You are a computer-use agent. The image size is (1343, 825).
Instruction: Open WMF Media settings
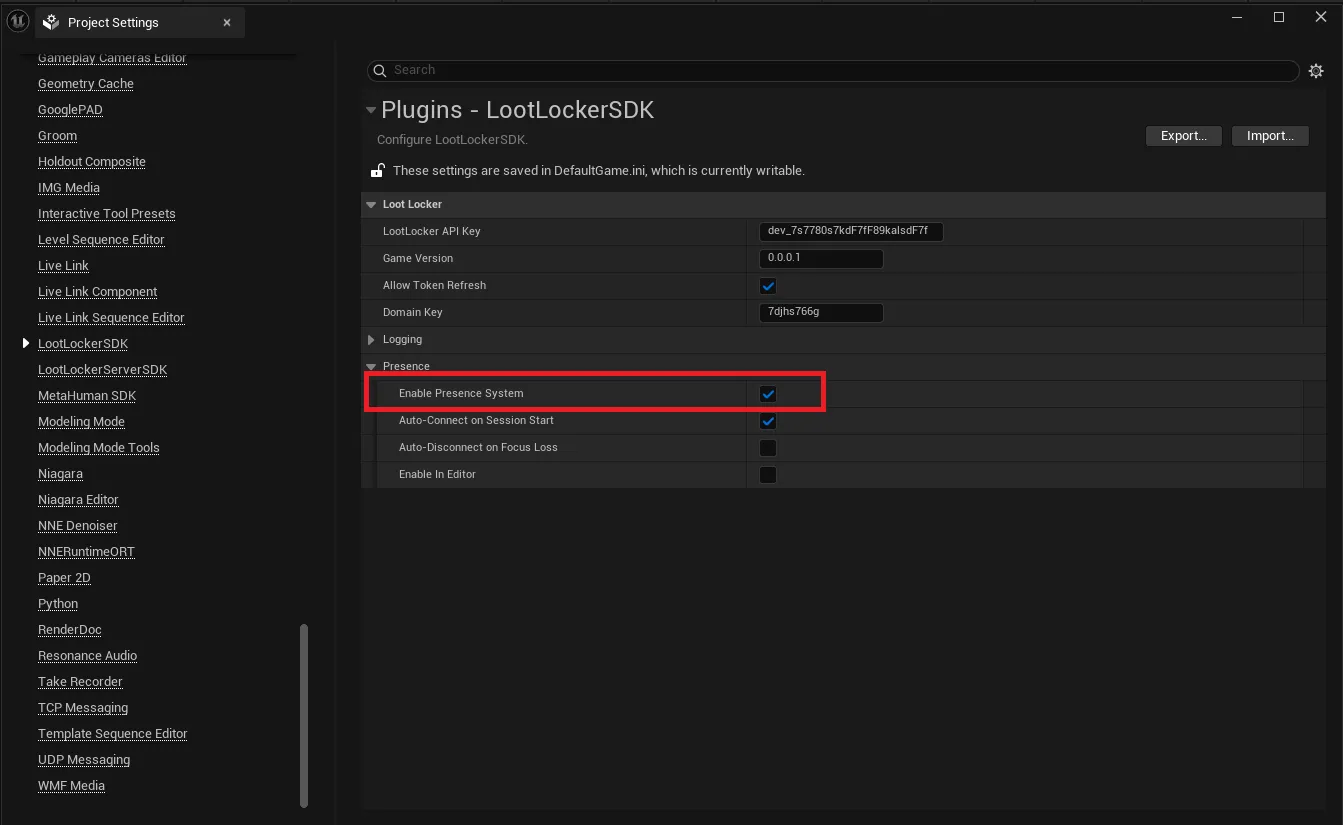(x=71, y=786)
